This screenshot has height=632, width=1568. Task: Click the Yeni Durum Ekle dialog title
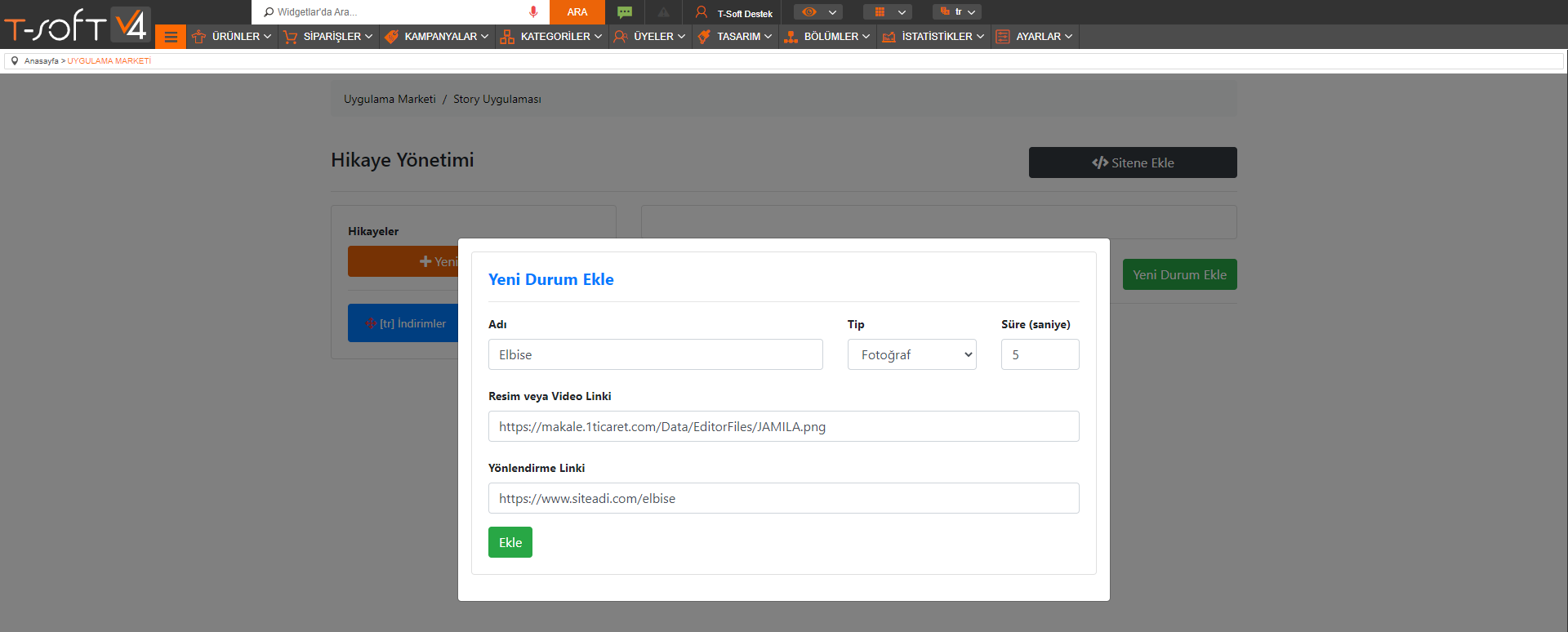550,279
